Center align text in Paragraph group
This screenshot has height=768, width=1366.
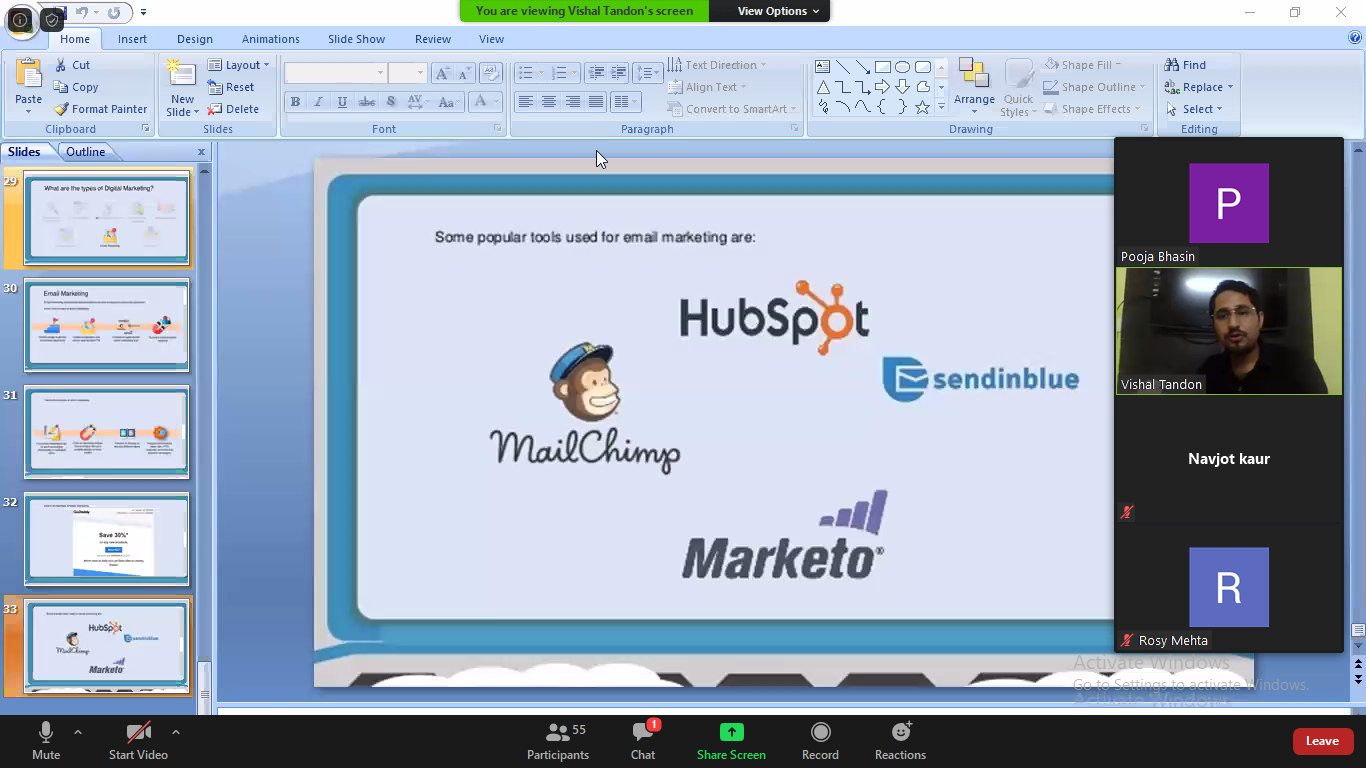[549, 102]
